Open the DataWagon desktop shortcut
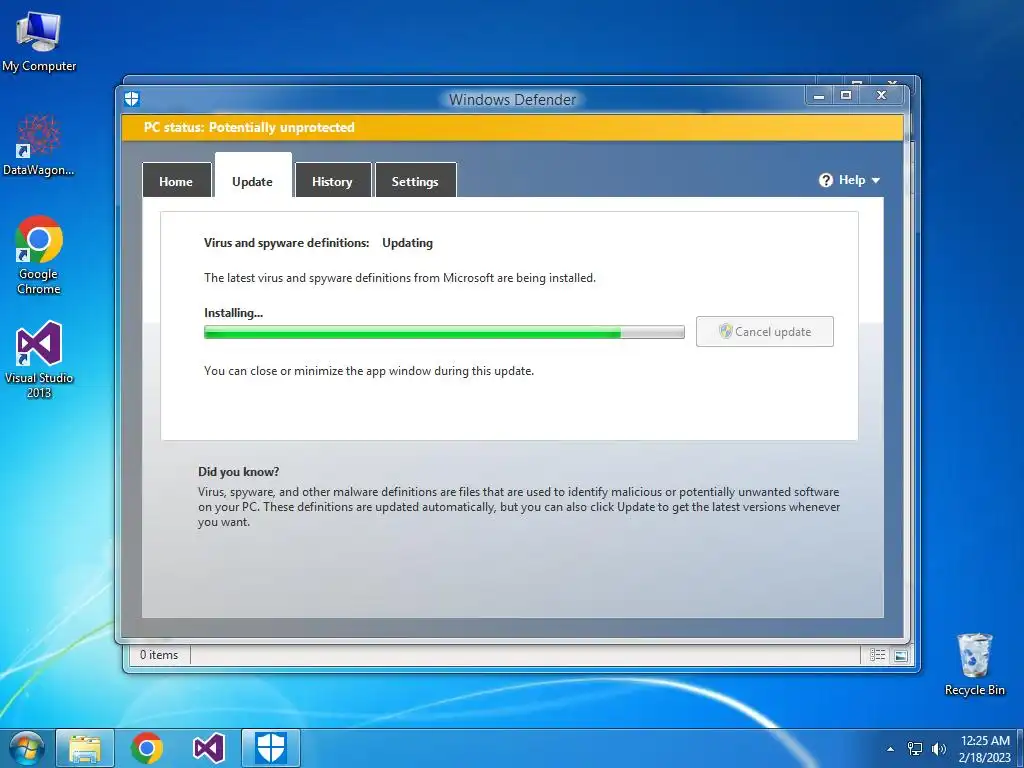This screenshot has width=1024, height=768. tap(39, 145)
